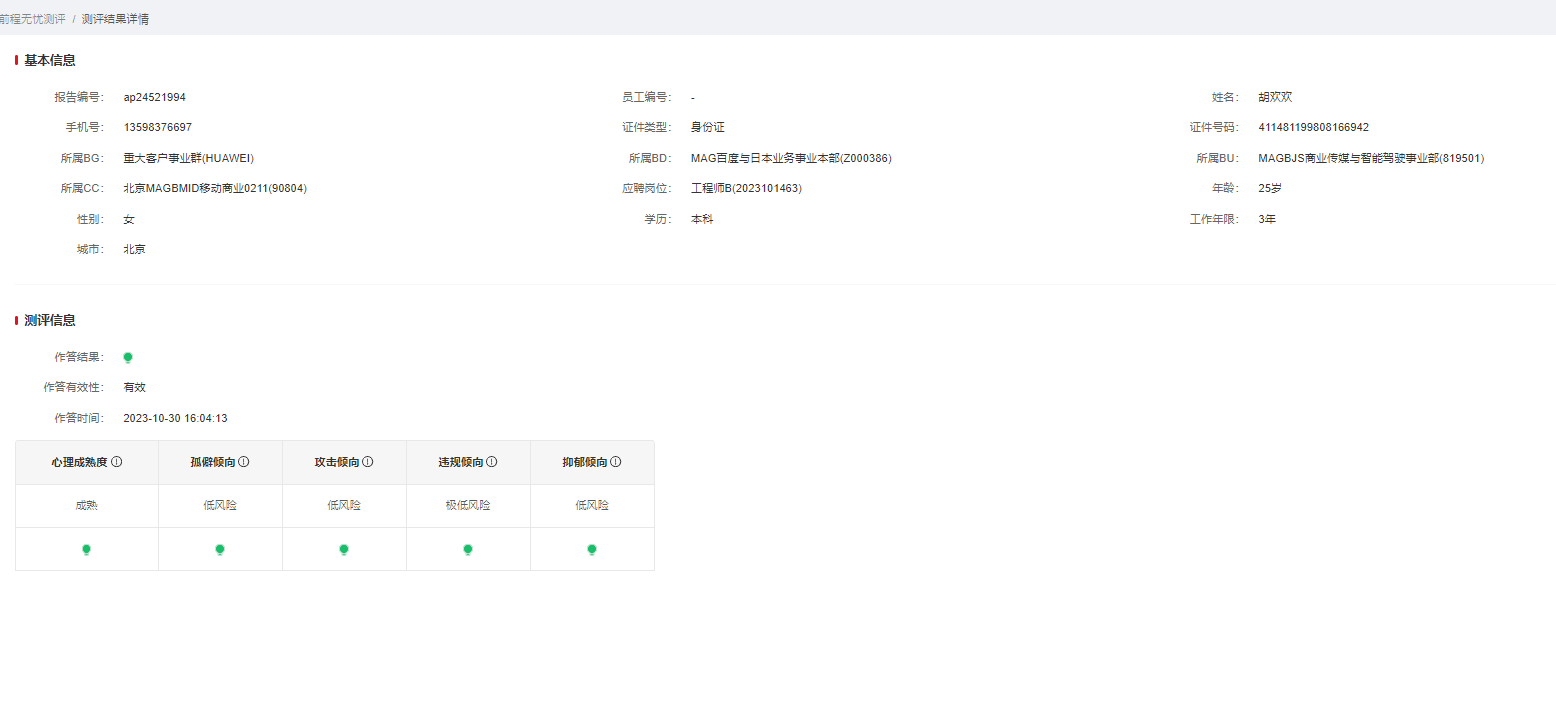
Task: Click info icon next to 违规倾向
Action: coord(492,462)
